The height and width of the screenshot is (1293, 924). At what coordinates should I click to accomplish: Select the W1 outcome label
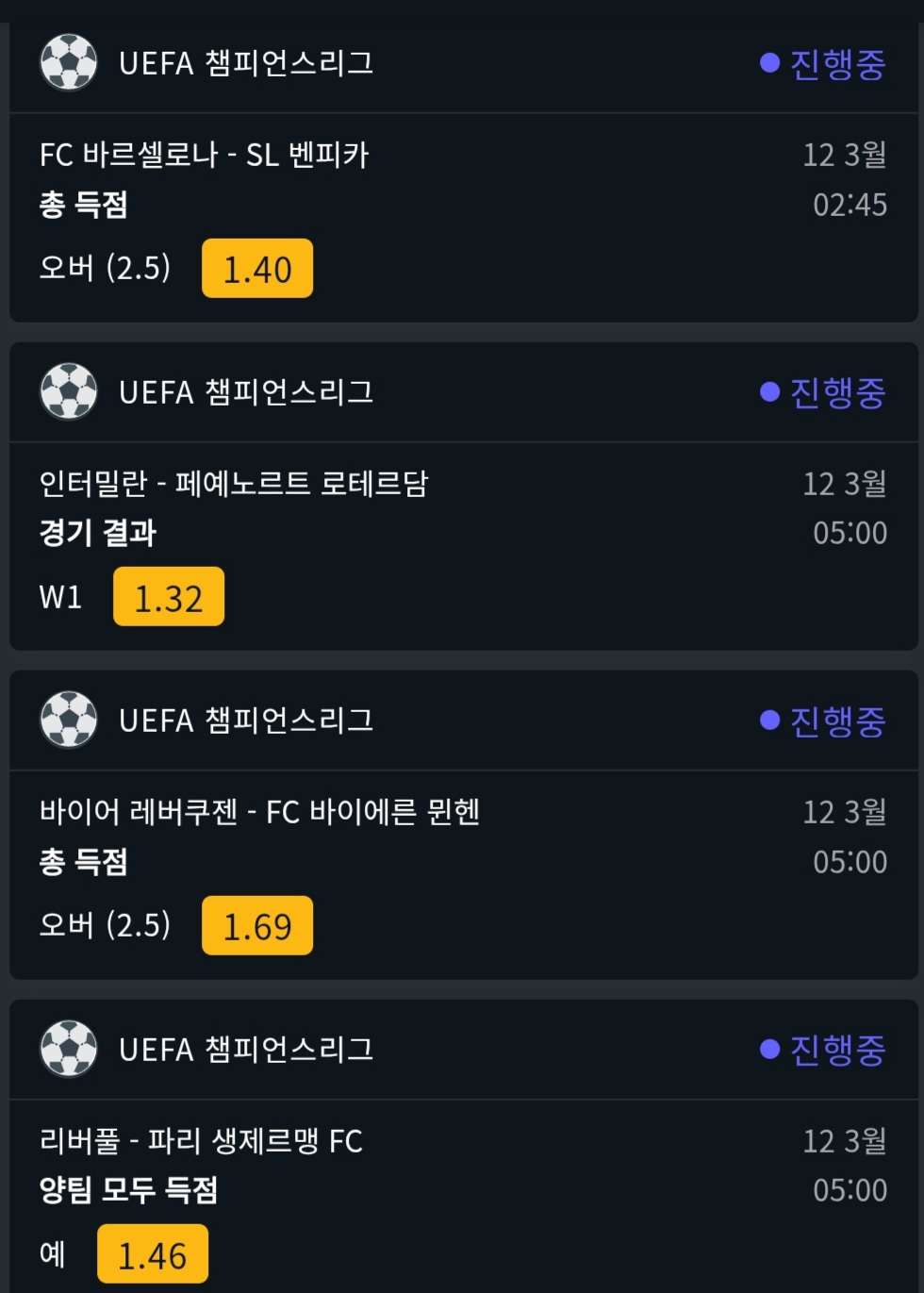[60, 597]
